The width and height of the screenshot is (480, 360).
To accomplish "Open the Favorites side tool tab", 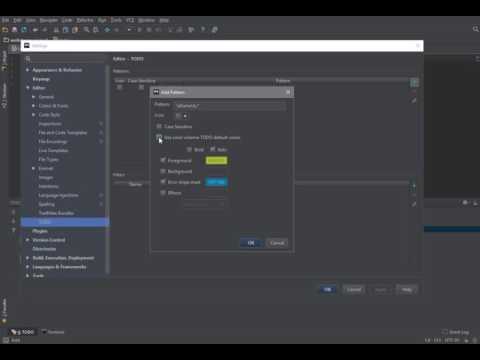I will pyautogui.click(x=4, y=311).
